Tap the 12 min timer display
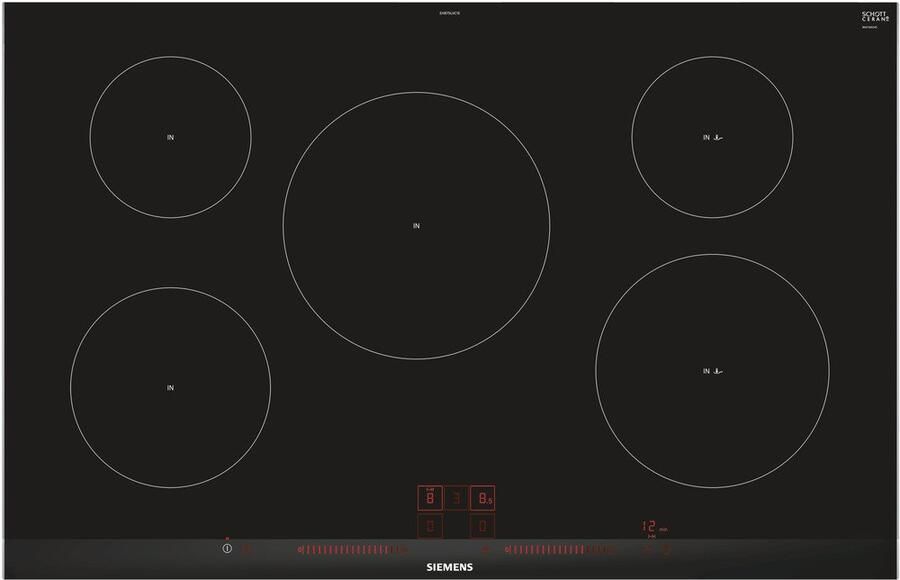The image size is (900, 580). coord(652,526)
